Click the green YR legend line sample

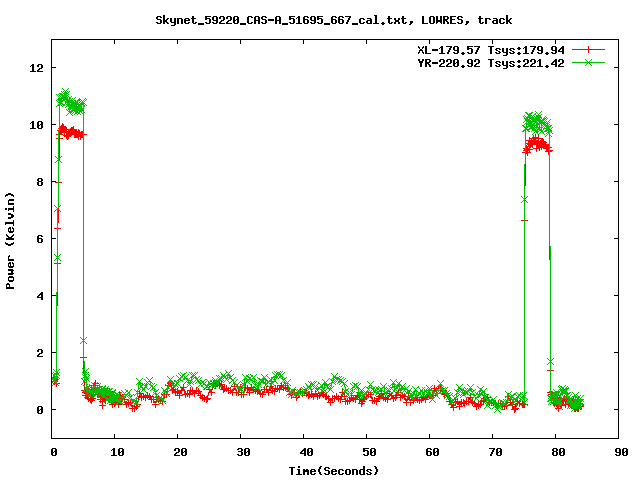(588, 62)
